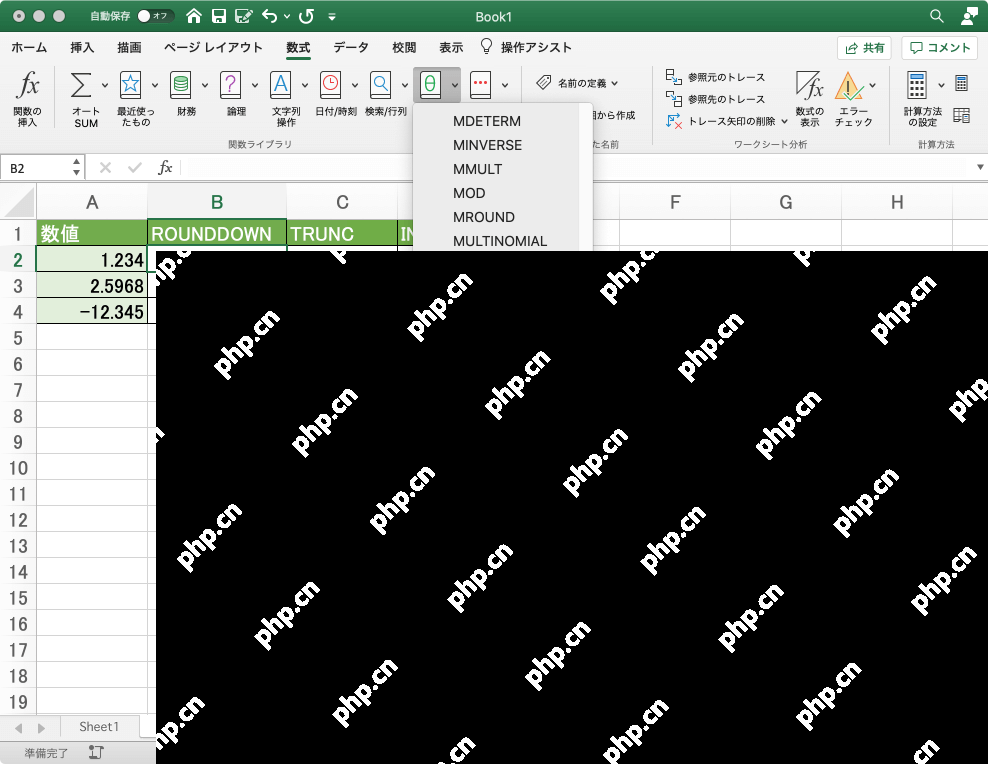Open Calculation Options (計算方法の設定) icon

click(917, 85)
